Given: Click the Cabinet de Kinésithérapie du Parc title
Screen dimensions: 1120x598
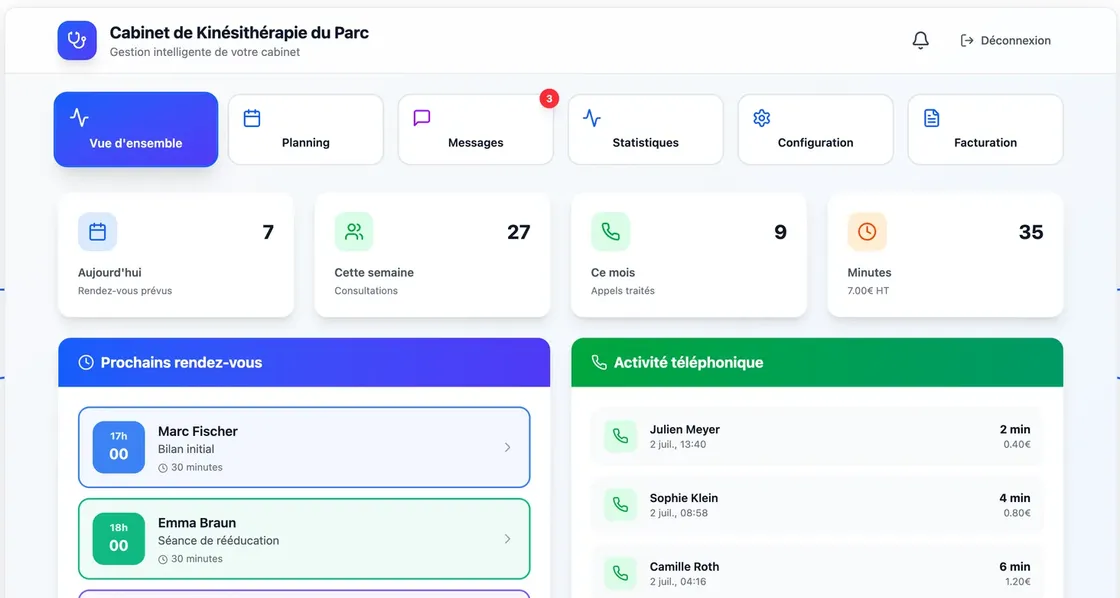Looking at the screenshot, I should [x=239, y=33].
